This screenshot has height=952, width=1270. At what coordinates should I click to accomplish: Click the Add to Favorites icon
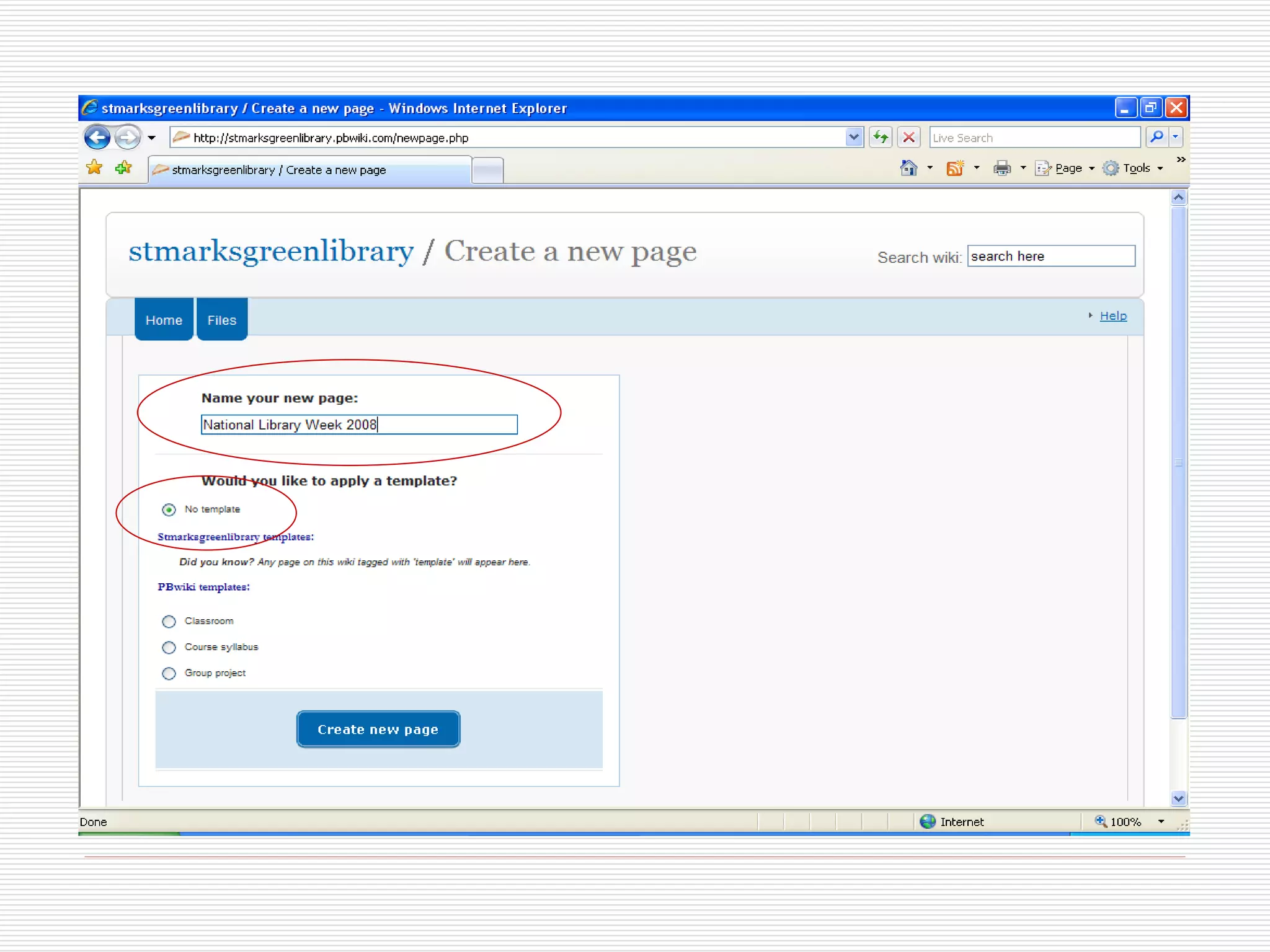tap(123, 167)
